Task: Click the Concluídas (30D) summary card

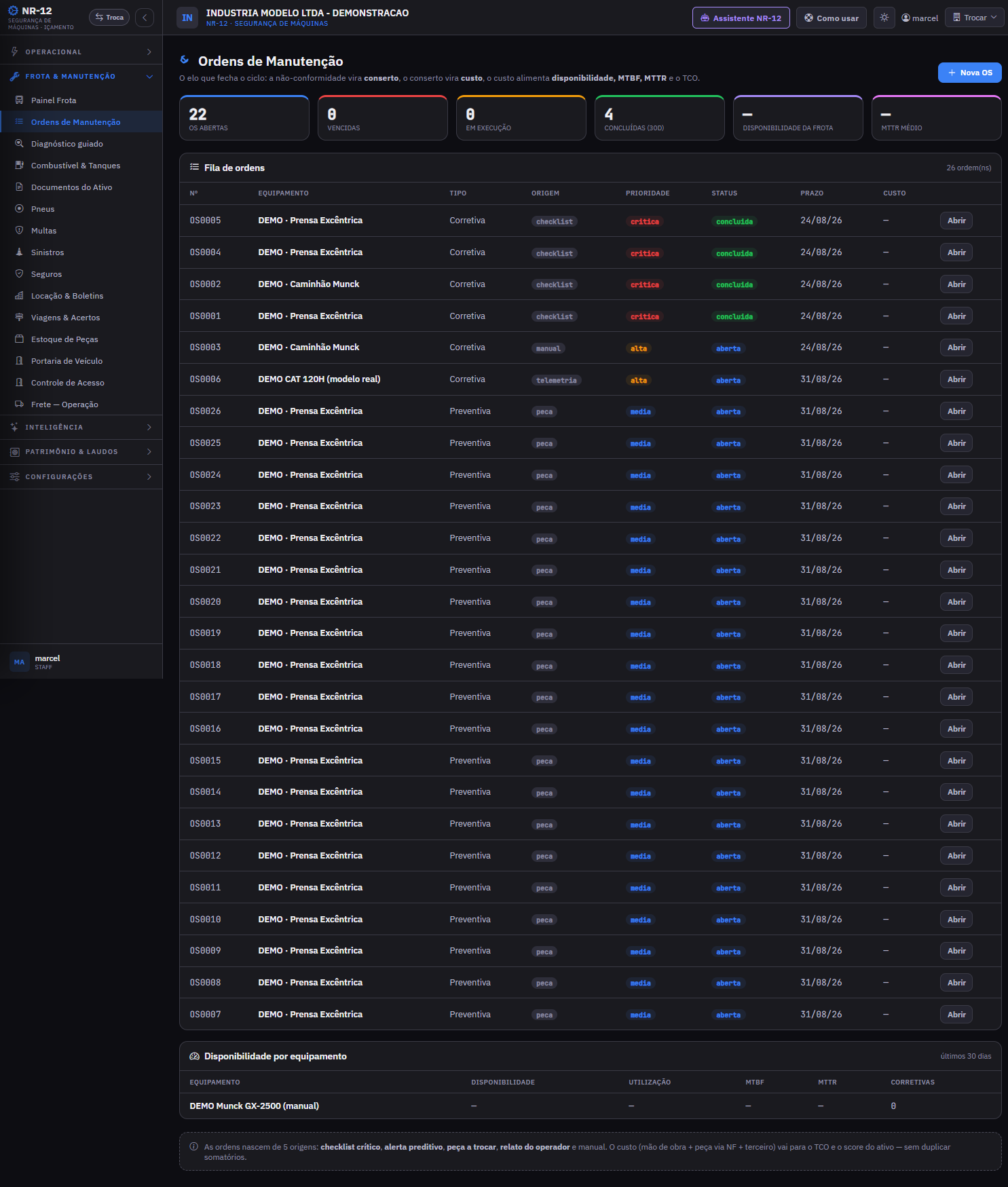Action: coord(660,118)
